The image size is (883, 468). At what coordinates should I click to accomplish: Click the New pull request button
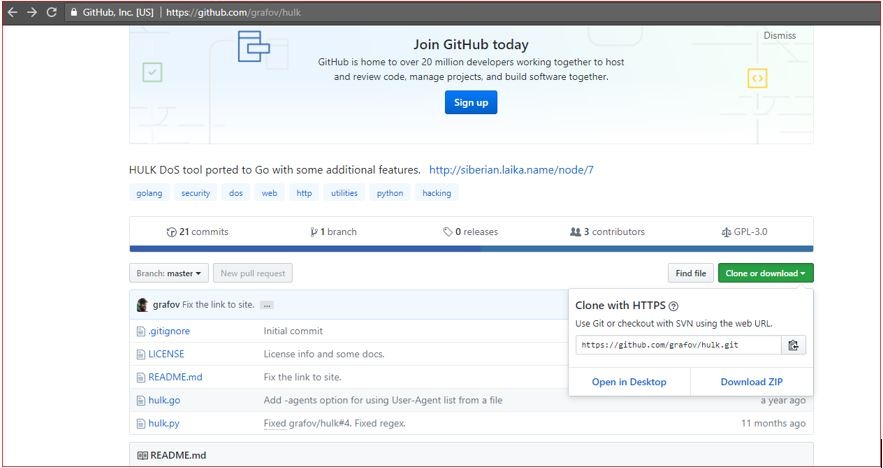[x=253, y=273]
